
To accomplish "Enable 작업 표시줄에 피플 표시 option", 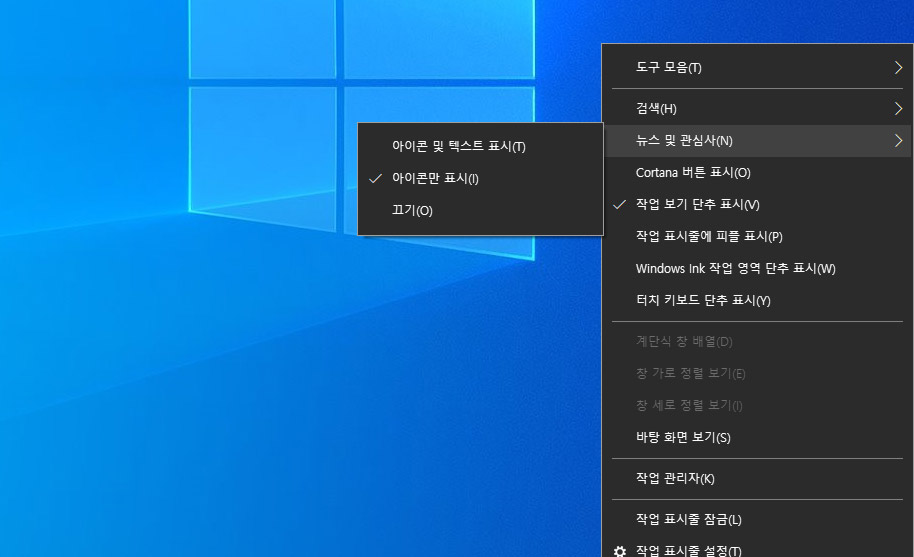I will coord(708,236).
